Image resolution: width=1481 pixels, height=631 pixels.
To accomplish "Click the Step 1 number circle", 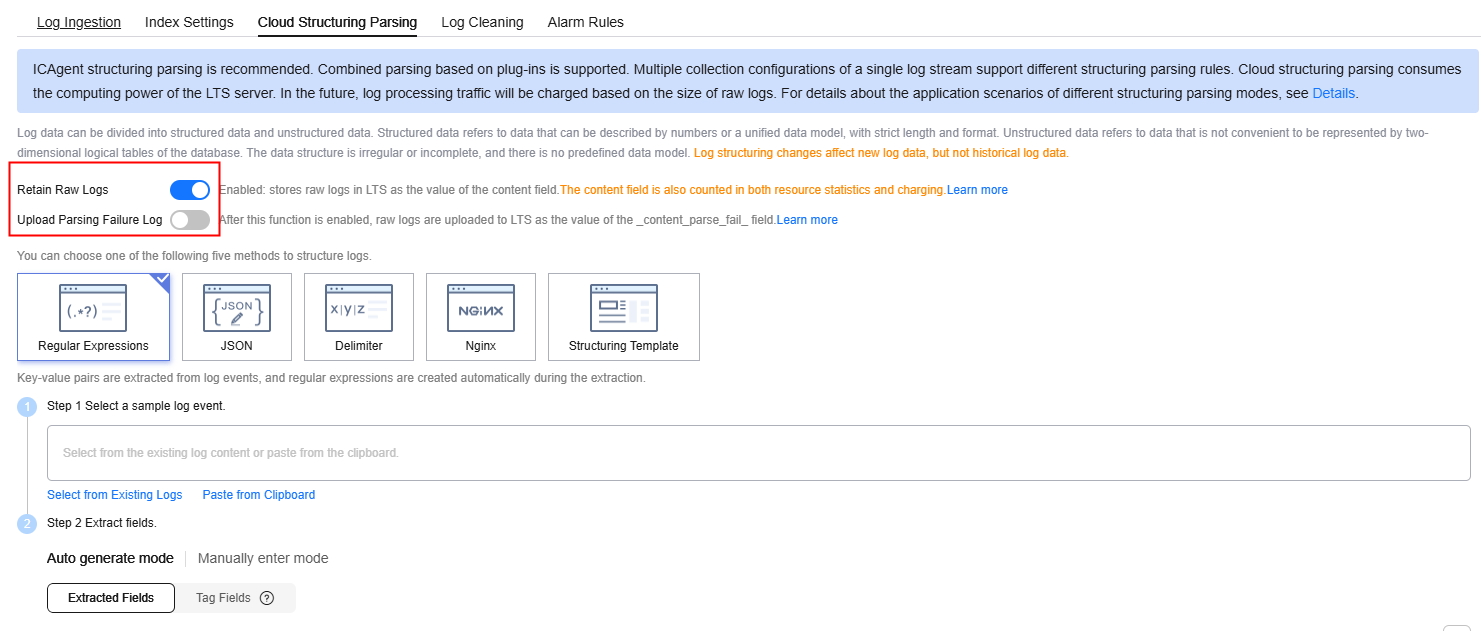I will pos(29,407).
